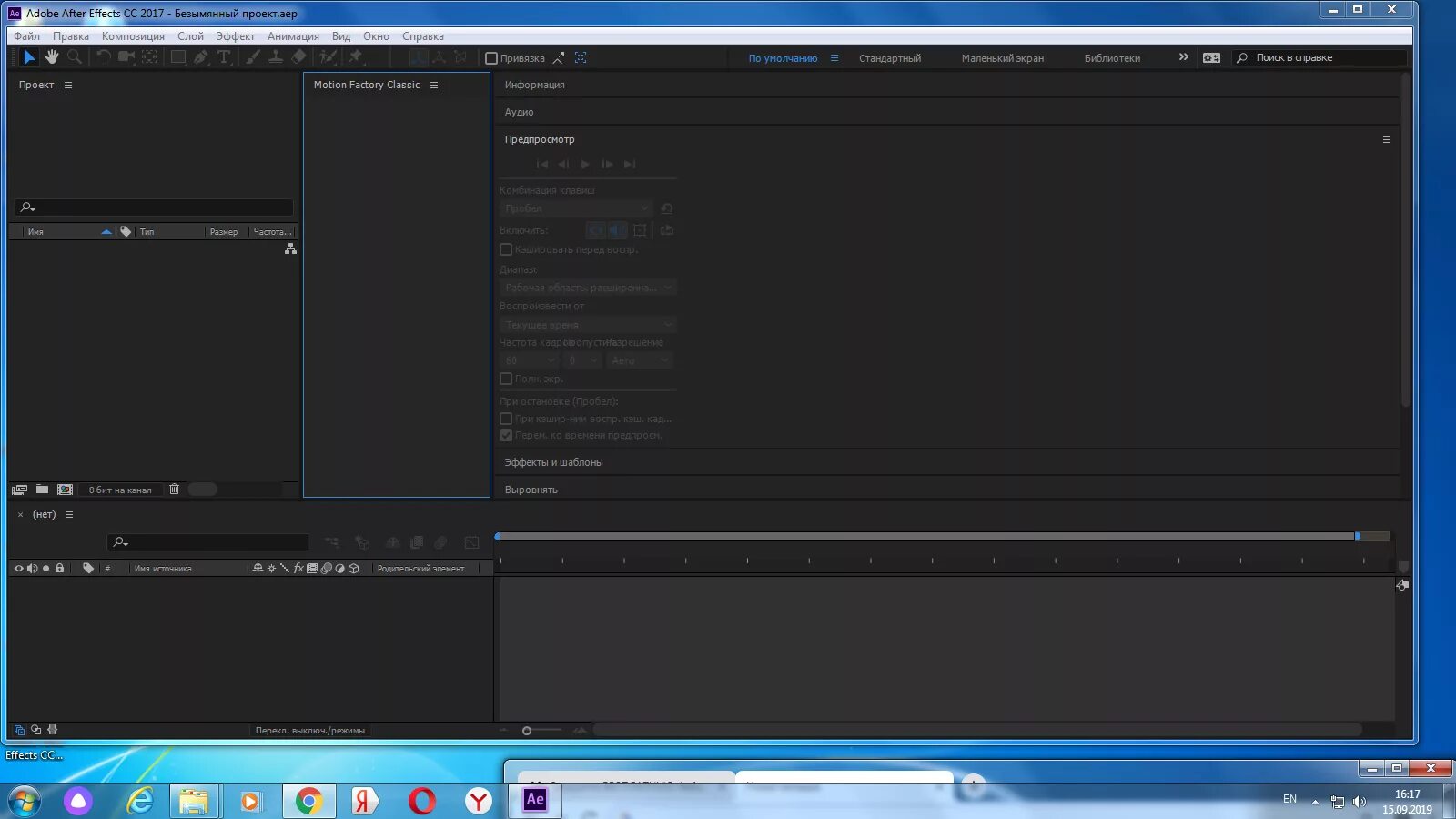This screenshot has width=1456, height=819.
Task: Toggle При кэшир-нии воспр. кэш. кад. checkbox
Action: tap(506, 419)
